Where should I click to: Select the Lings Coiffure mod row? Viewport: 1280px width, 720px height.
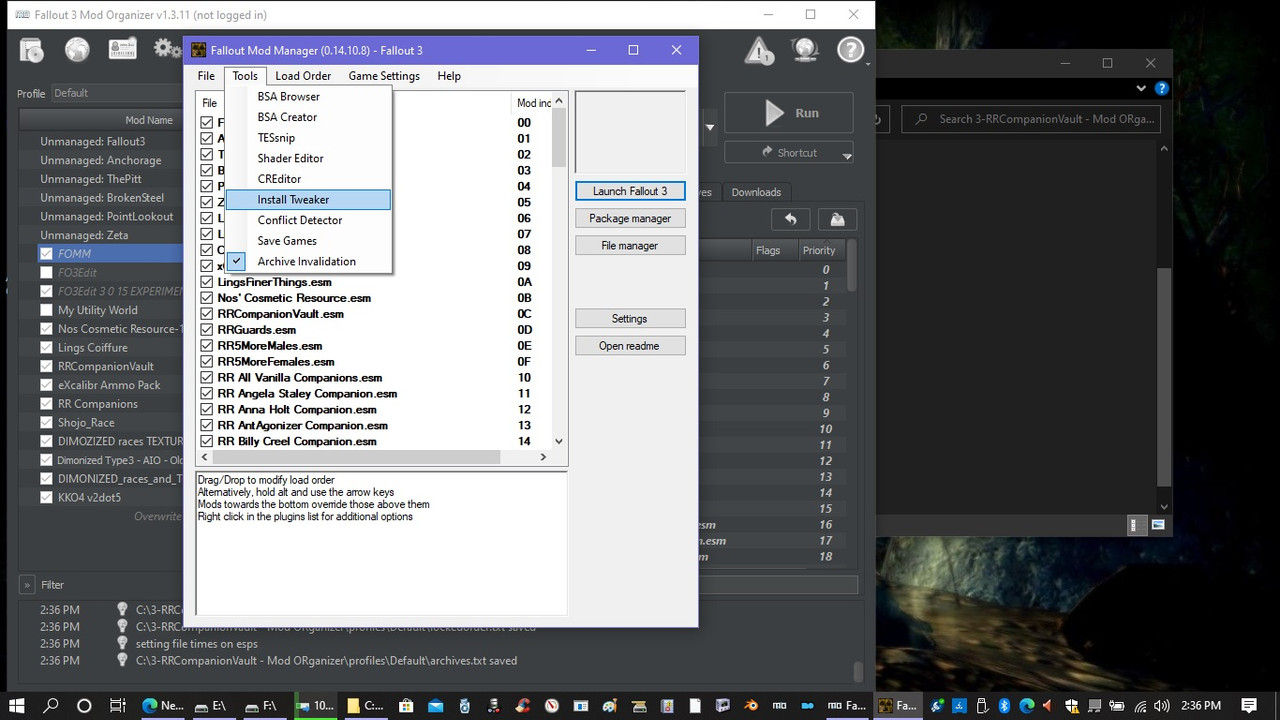click(102, 347)
